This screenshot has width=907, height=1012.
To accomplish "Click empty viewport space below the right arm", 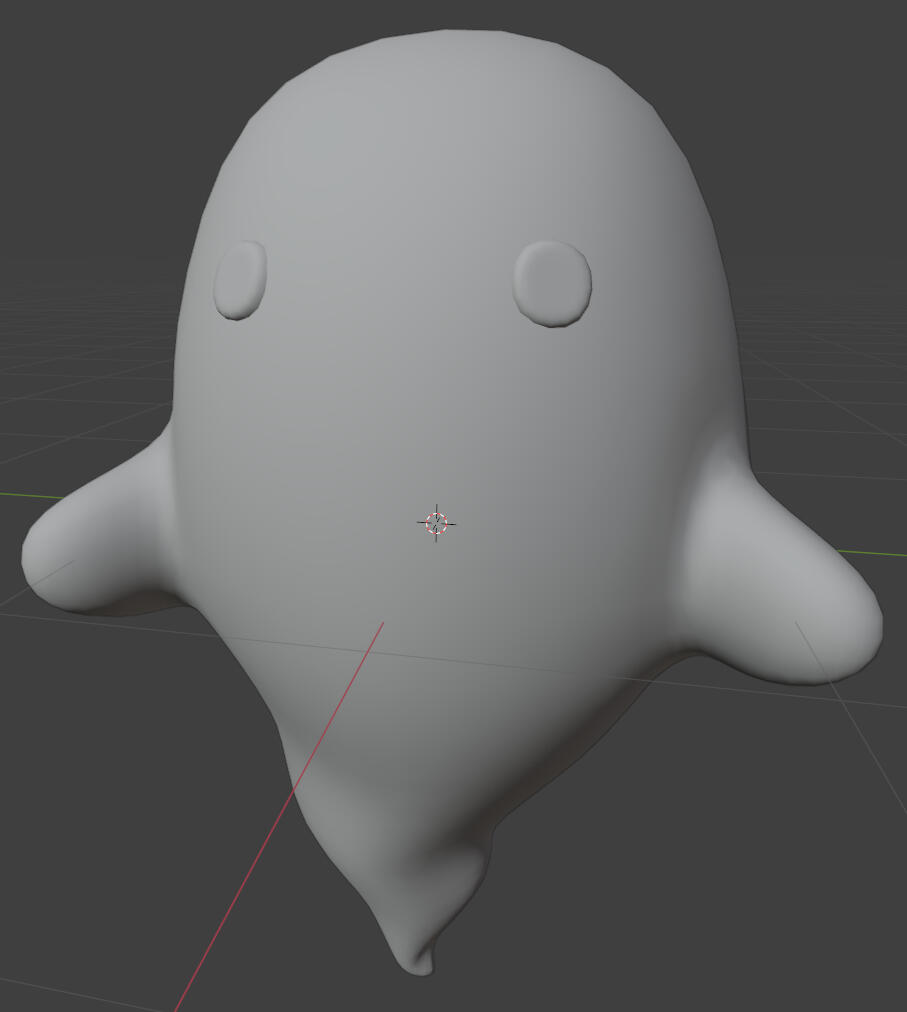I will tap(780, 850).
